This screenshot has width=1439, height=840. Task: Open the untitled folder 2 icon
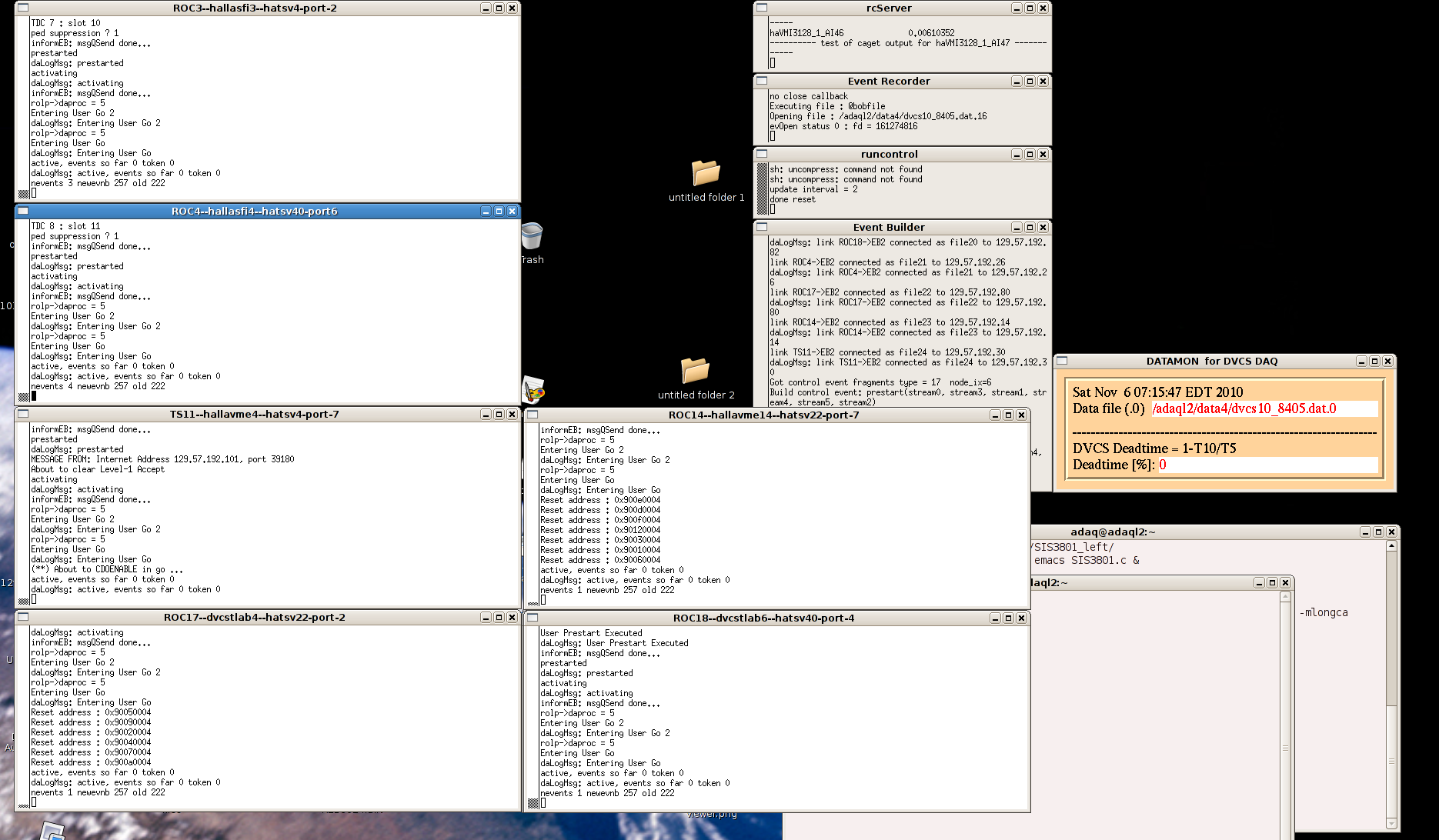click(x=695, y=370)
